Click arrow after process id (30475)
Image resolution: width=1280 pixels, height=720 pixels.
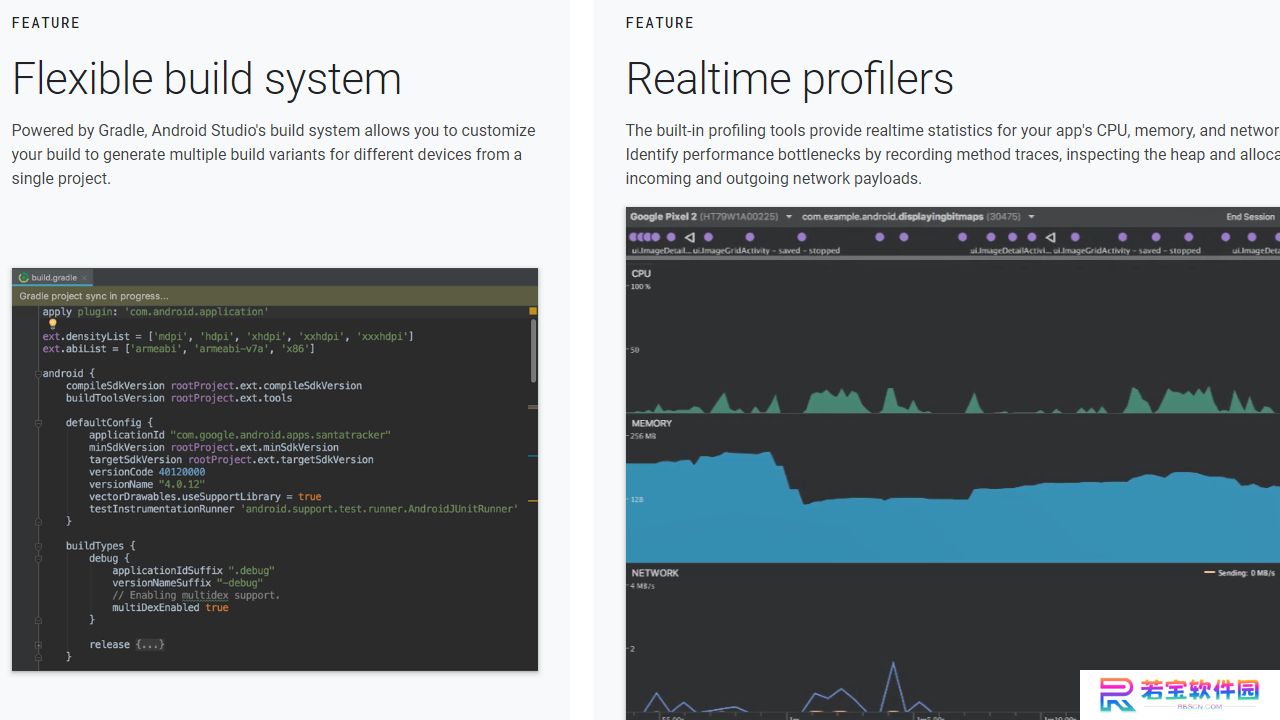[1031, 217]
